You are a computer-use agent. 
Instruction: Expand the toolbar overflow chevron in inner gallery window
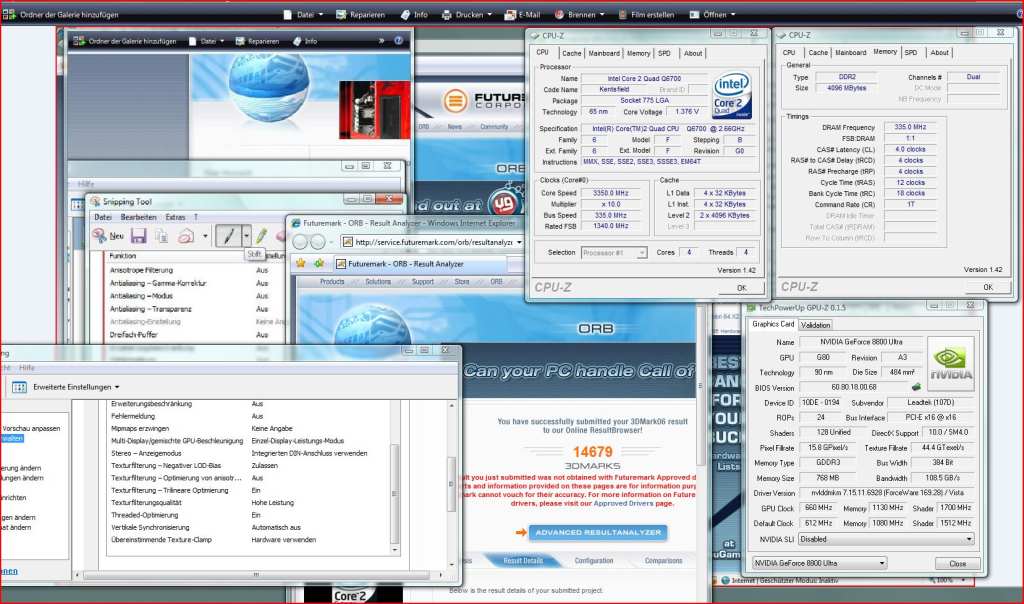(x=381, y=40)
